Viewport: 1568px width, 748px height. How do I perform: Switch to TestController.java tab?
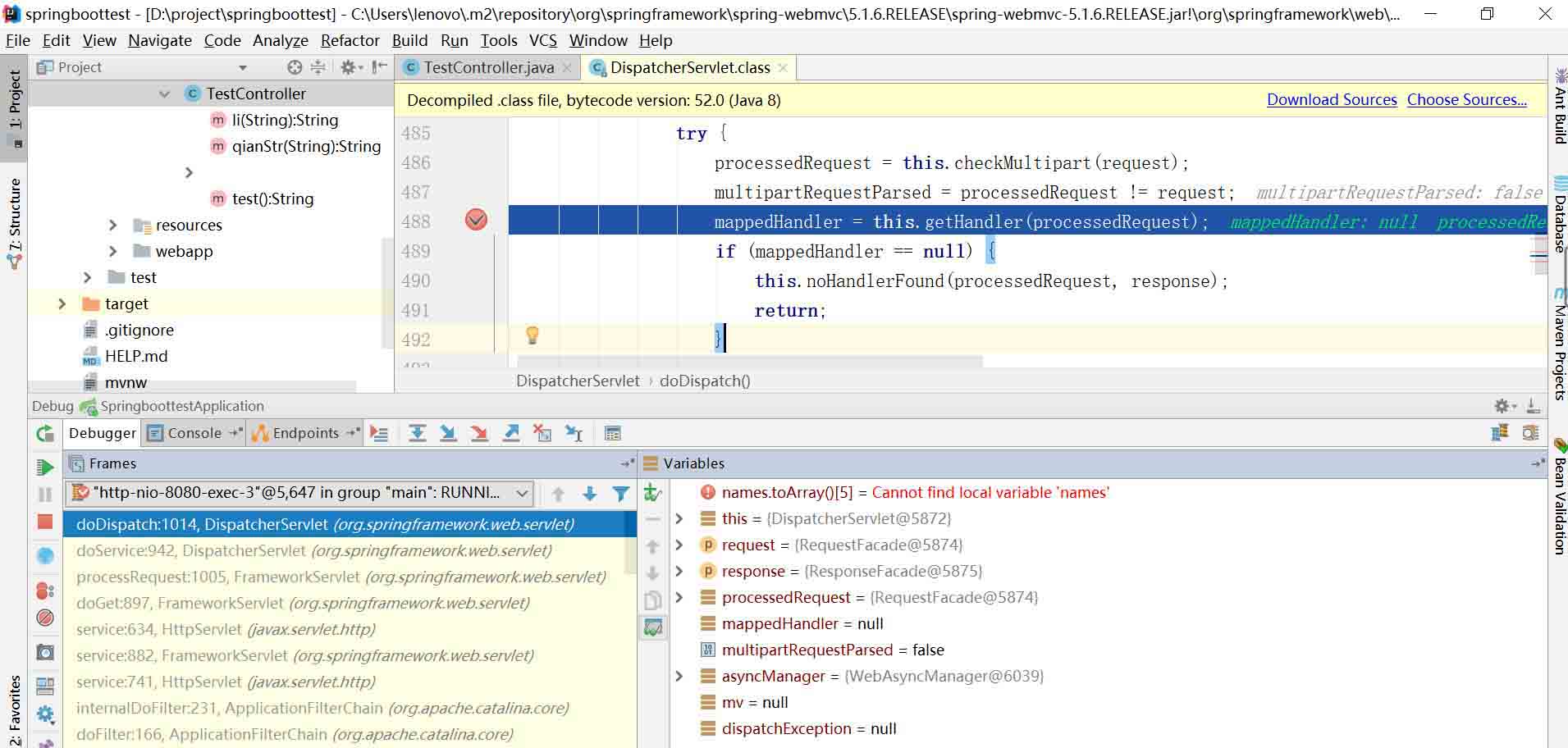click(x=488, y=67)
